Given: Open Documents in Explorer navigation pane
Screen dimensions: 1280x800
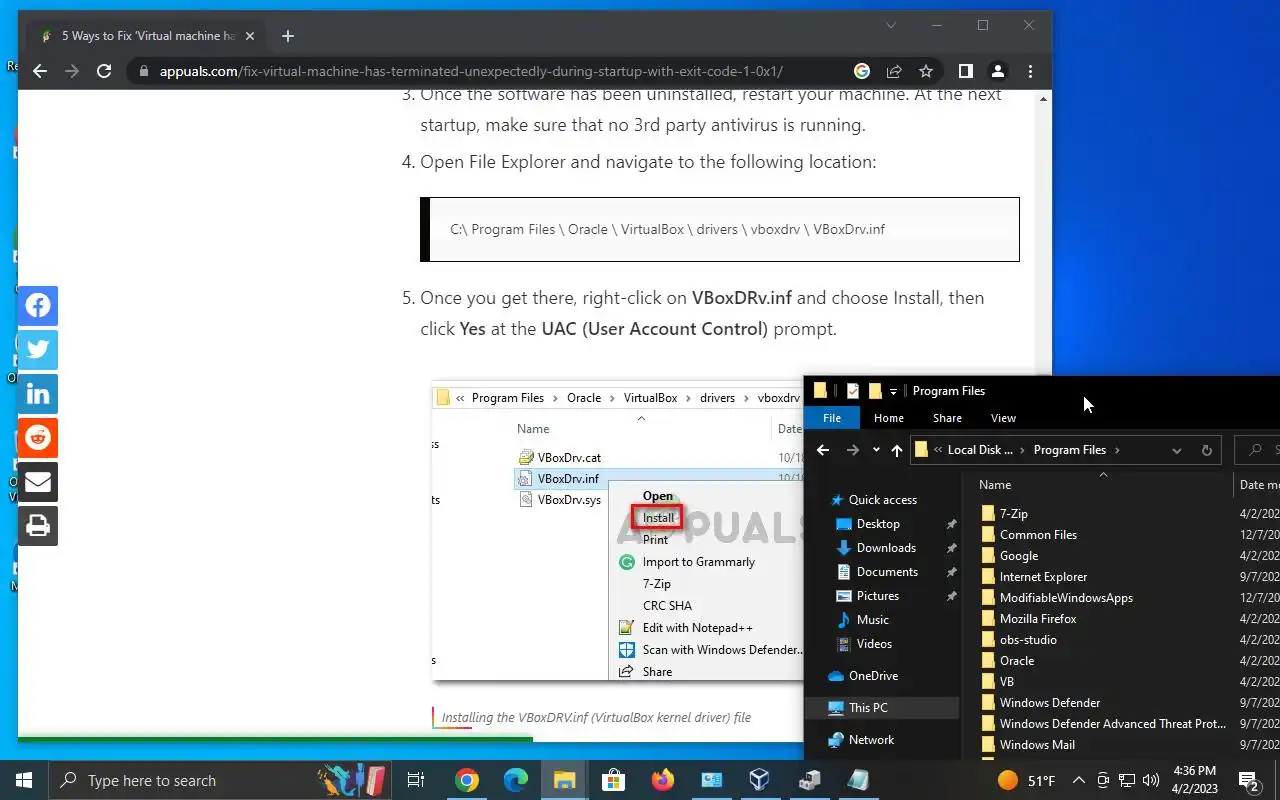Looking at the screenshot, I should click(x=887, y=572).
